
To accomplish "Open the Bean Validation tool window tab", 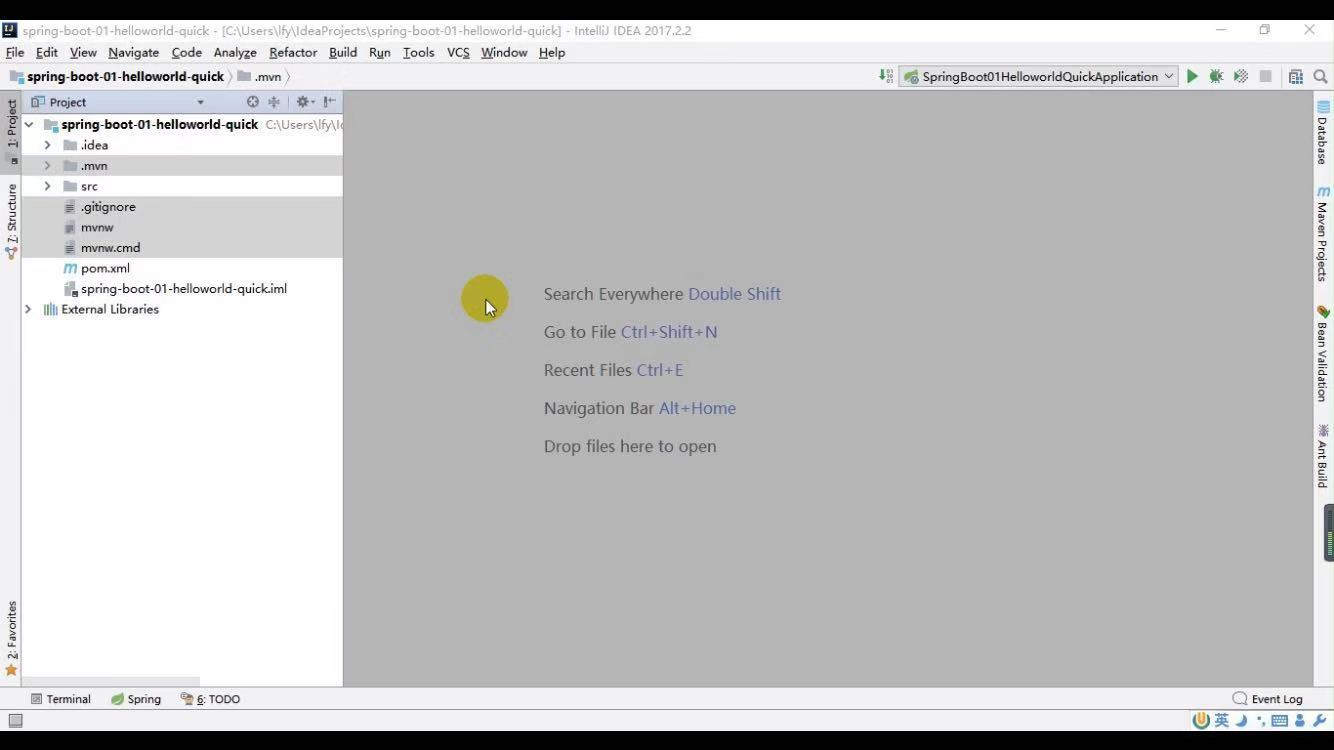I will click(x=1323, y=354).
